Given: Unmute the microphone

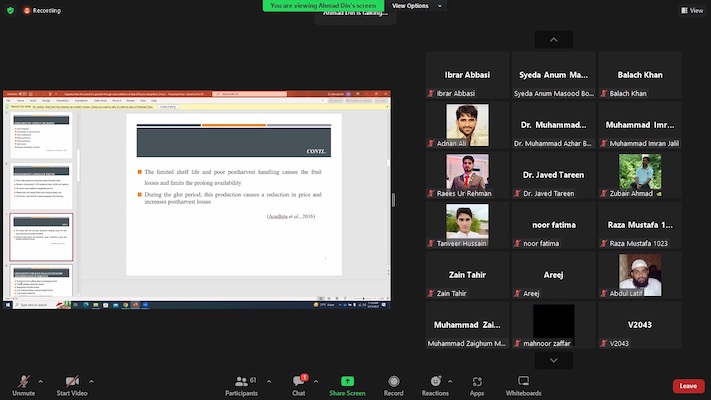Looking at the screenshot, I should point(24,385).
